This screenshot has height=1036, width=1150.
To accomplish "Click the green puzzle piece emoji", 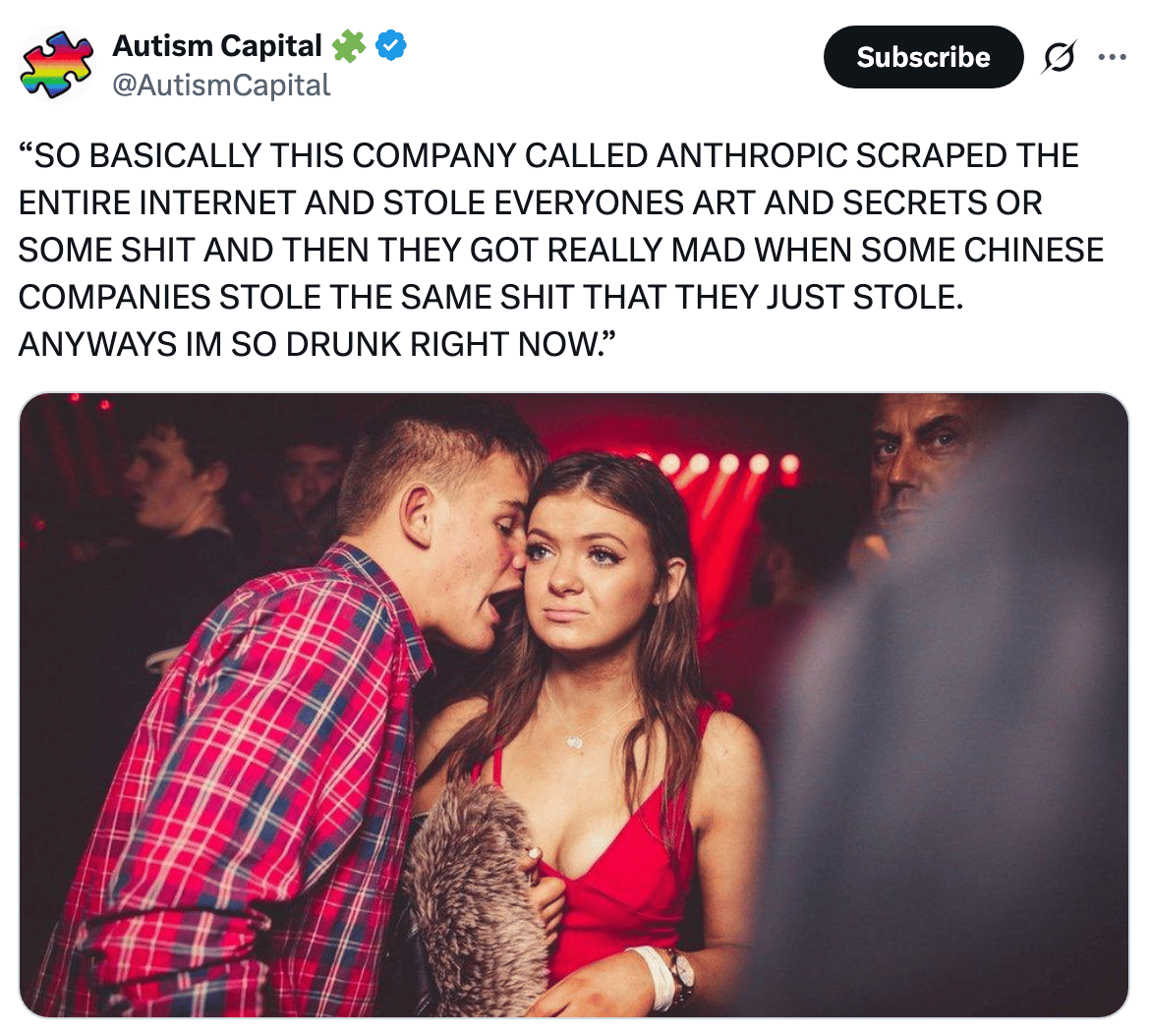I will click(x=348, y=45).
